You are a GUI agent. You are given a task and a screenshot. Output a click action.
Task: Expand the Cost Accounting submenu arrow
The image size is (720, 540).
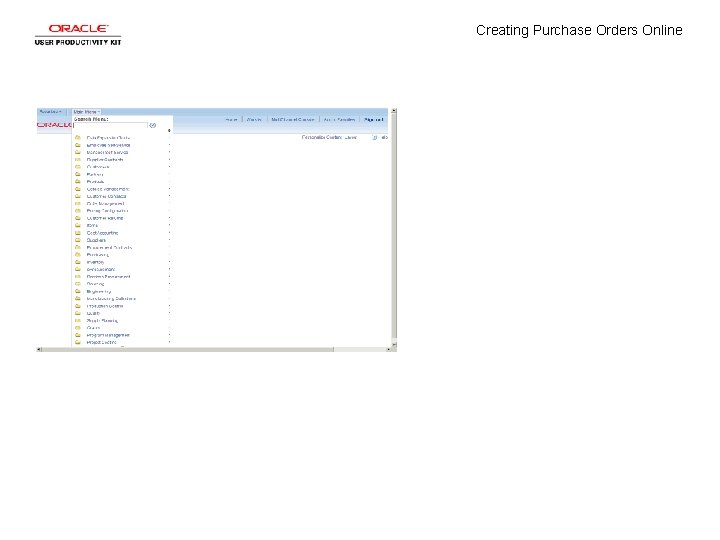(x=169, y=233)
